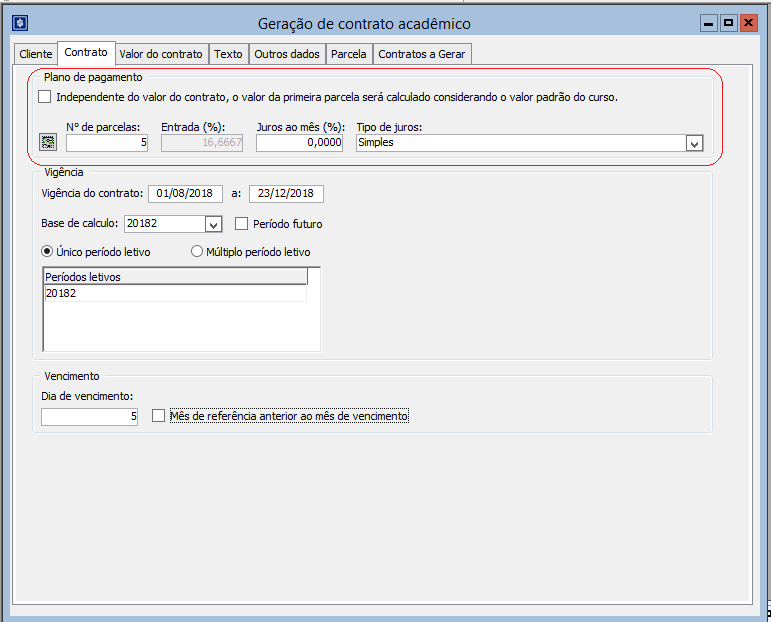Switch to the Outros dados tab
771x622 pixels.
tap(286, 54)
